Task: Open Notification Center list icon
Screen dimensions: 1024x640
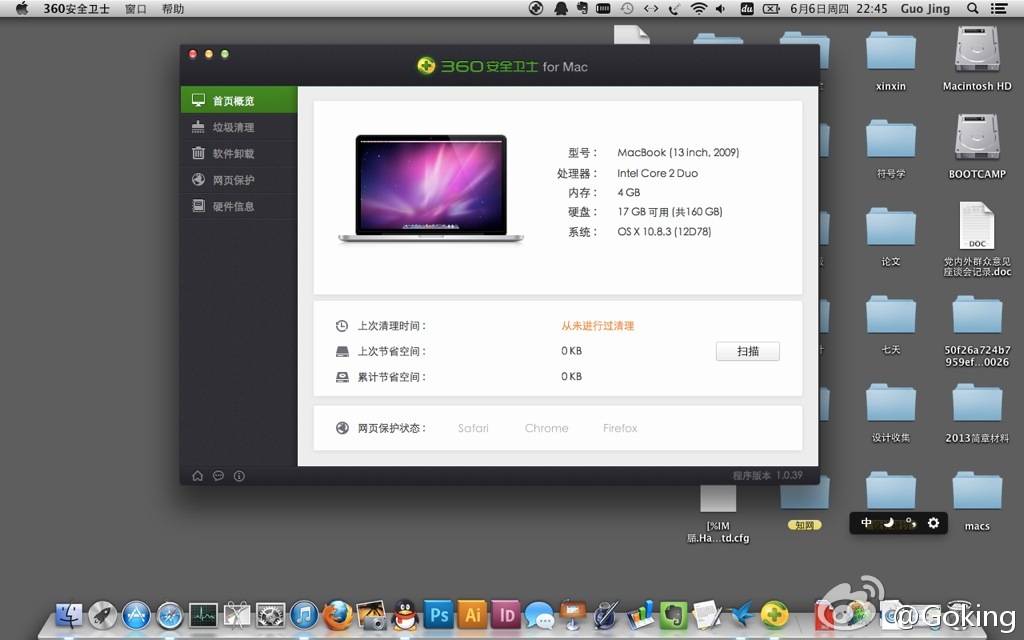Action: click(x=999, y=8)
